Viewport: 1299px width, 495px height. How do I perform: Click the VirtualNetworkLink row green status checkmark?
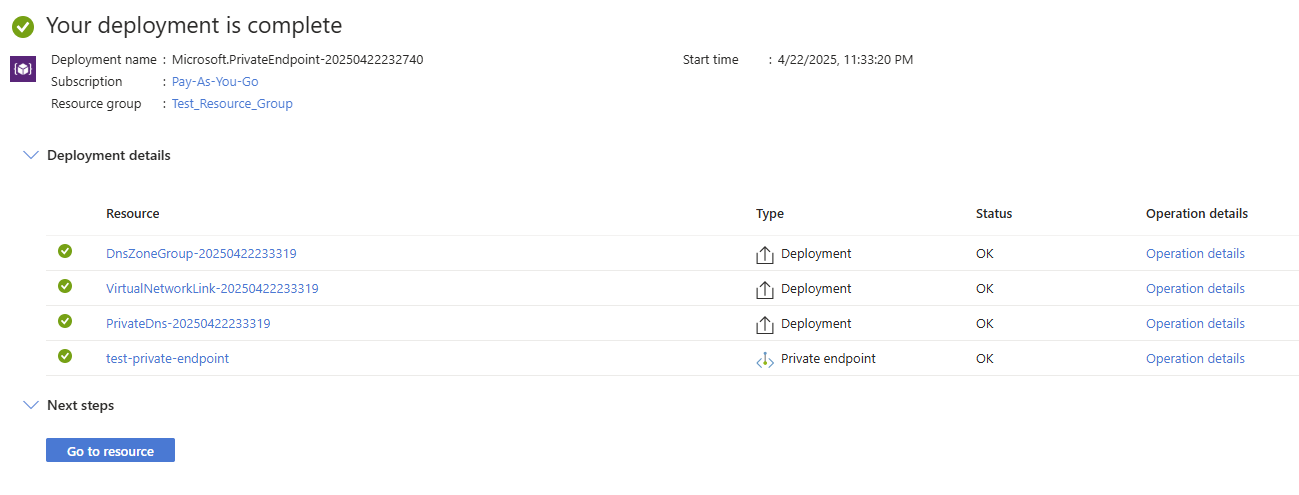pyautogui.click(x=65, y=286)
